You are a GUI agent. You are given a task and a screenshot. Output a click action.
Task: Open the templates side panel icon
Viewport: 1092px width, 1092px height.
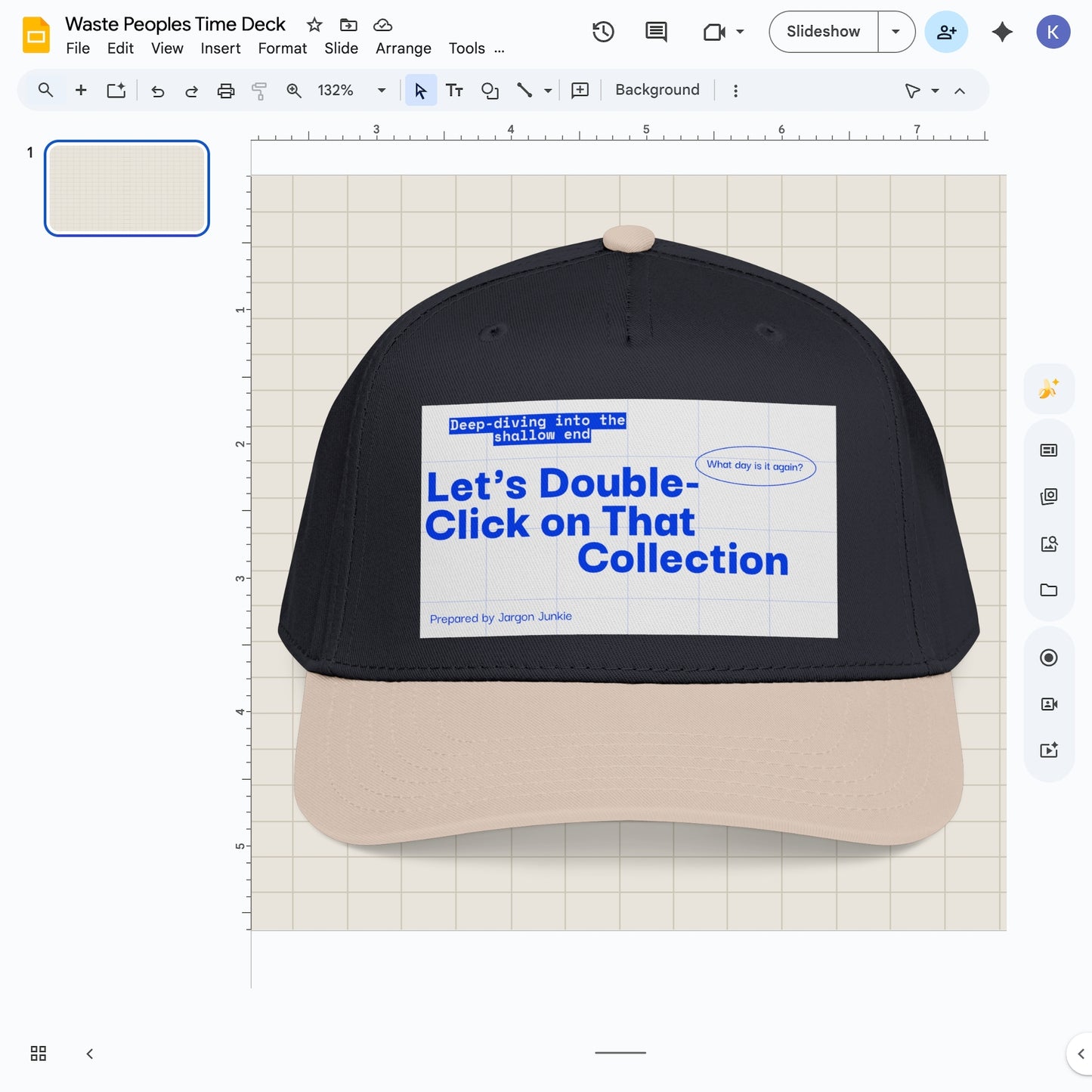click(x=1049, y=450)
